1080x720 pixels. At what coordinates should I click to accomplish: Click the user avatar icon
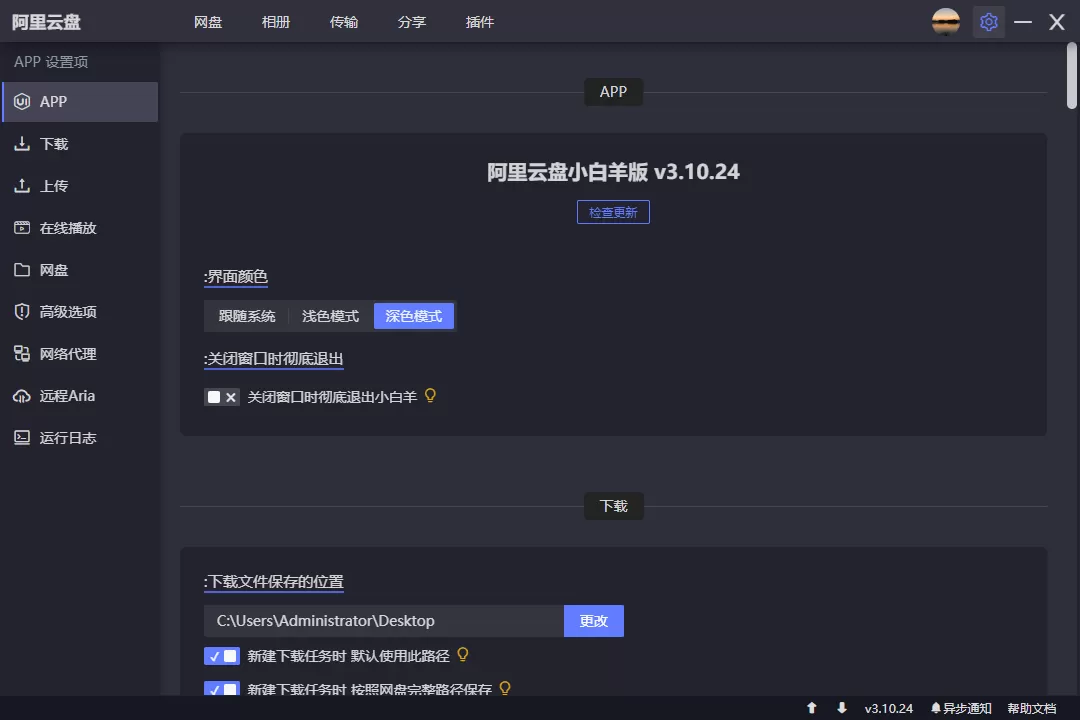pos(945,21)
